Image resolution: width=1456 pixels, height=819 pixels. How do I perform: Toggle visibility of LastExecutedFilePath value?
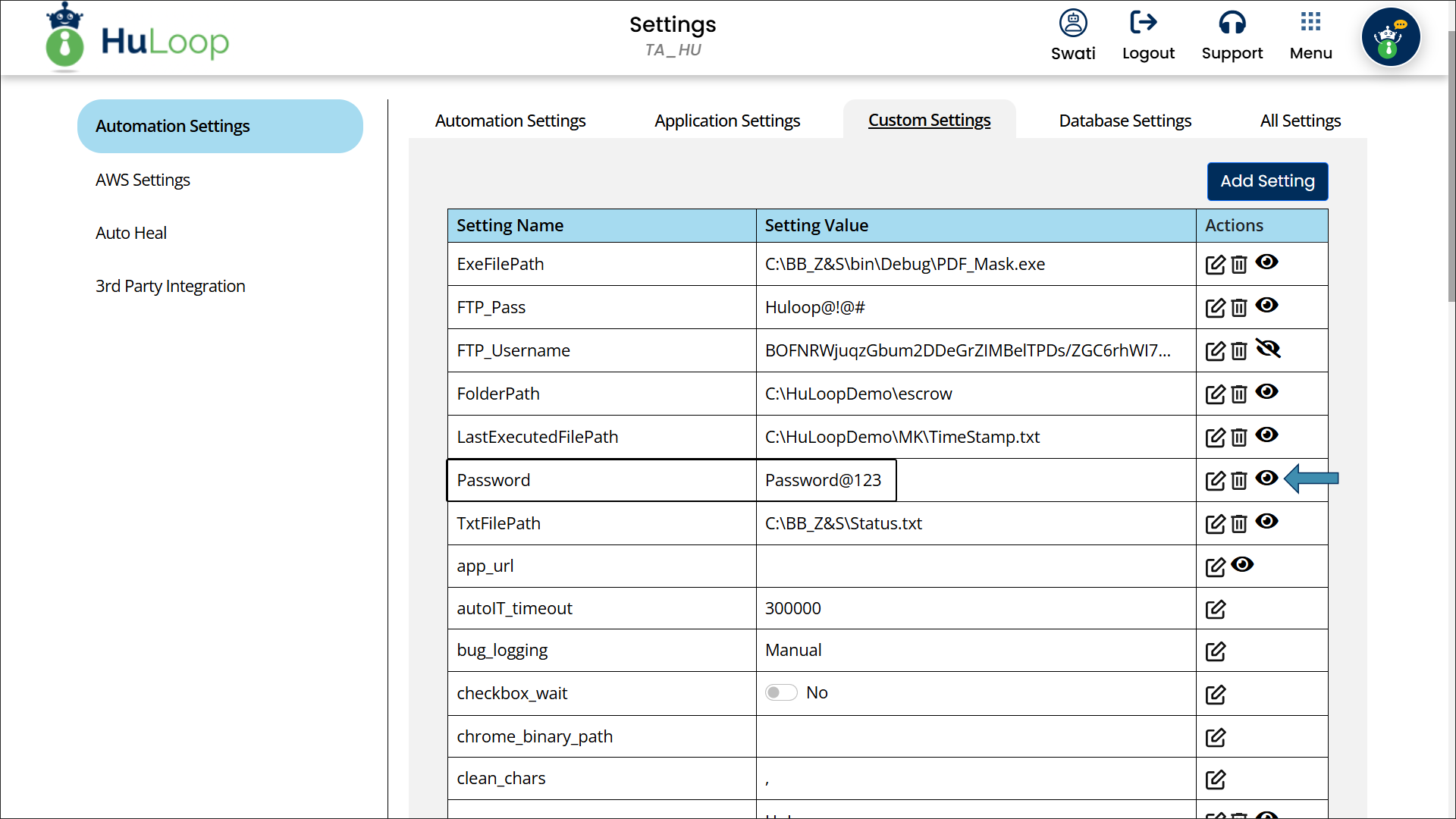[1266, 435]
